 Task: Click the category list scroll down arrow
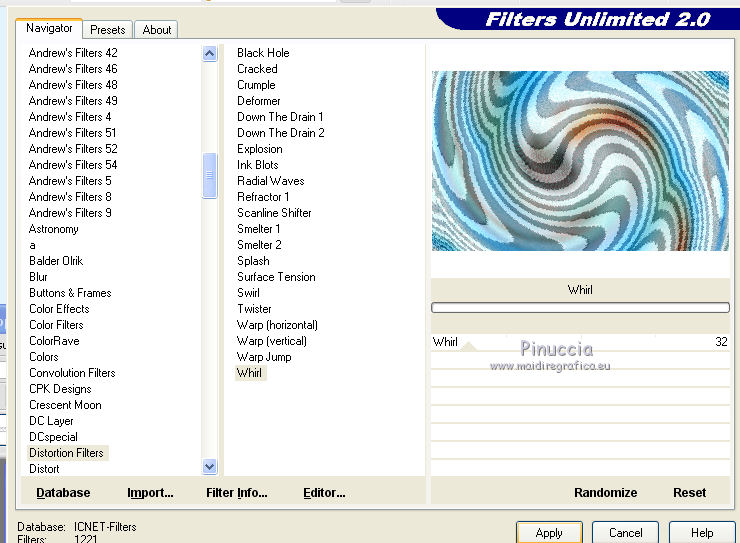click(x=210, y=467)
